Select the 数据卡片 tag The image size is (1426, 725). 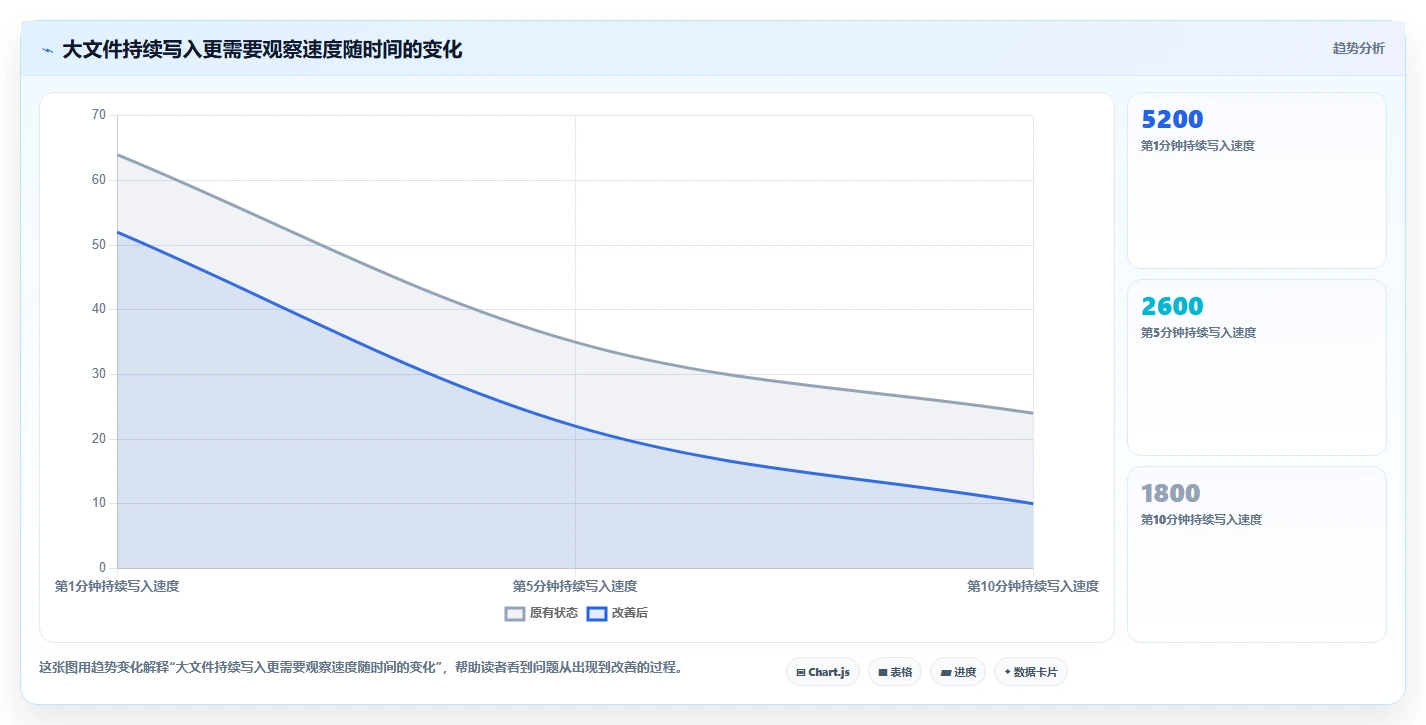[1031, 672]
